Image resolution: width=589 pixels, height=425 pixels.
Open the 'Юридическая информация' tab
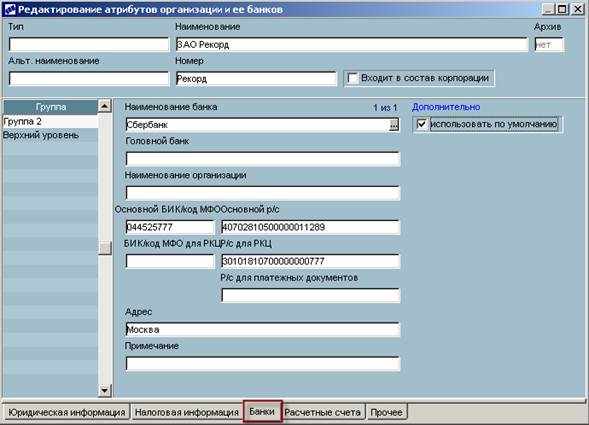(x=66, y=412)
